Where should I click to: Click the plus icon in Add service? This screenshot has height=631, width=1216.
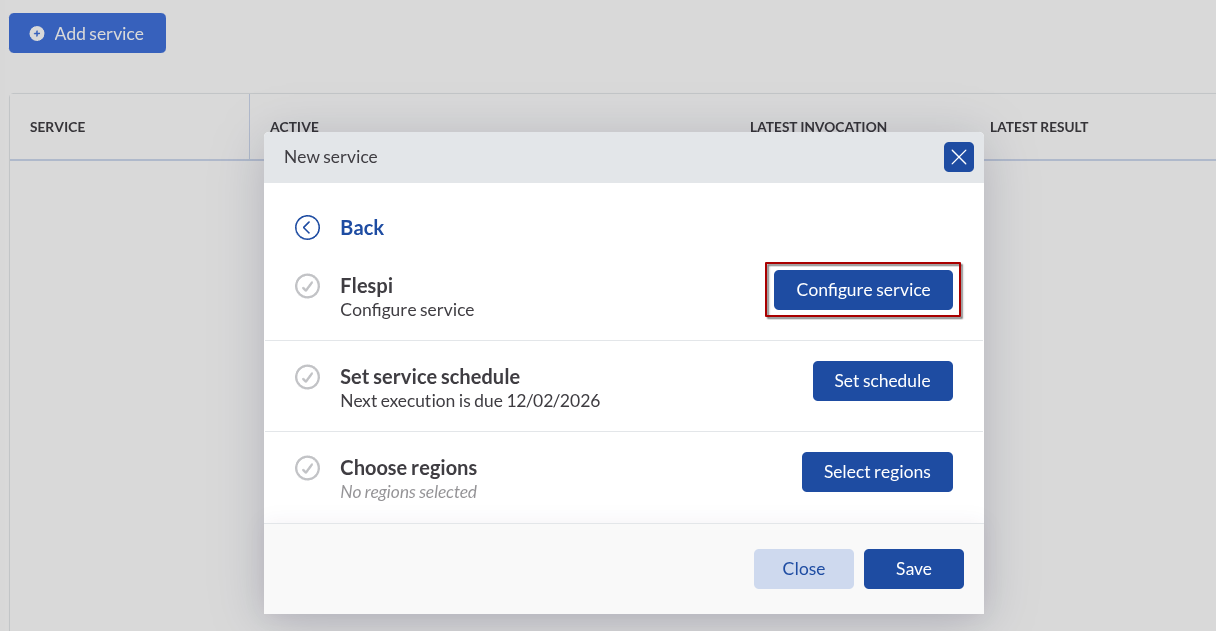pos(37,34)
